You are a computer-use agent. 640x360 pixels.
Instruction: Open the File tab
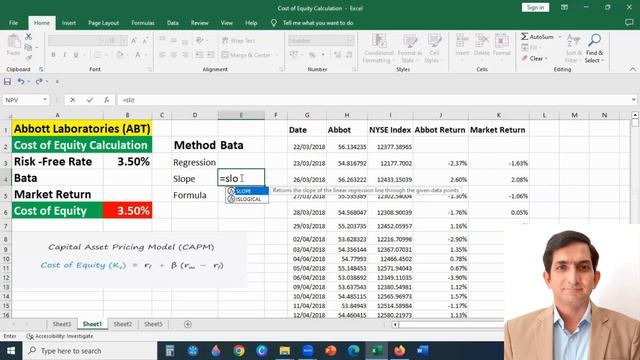[13, 23]
